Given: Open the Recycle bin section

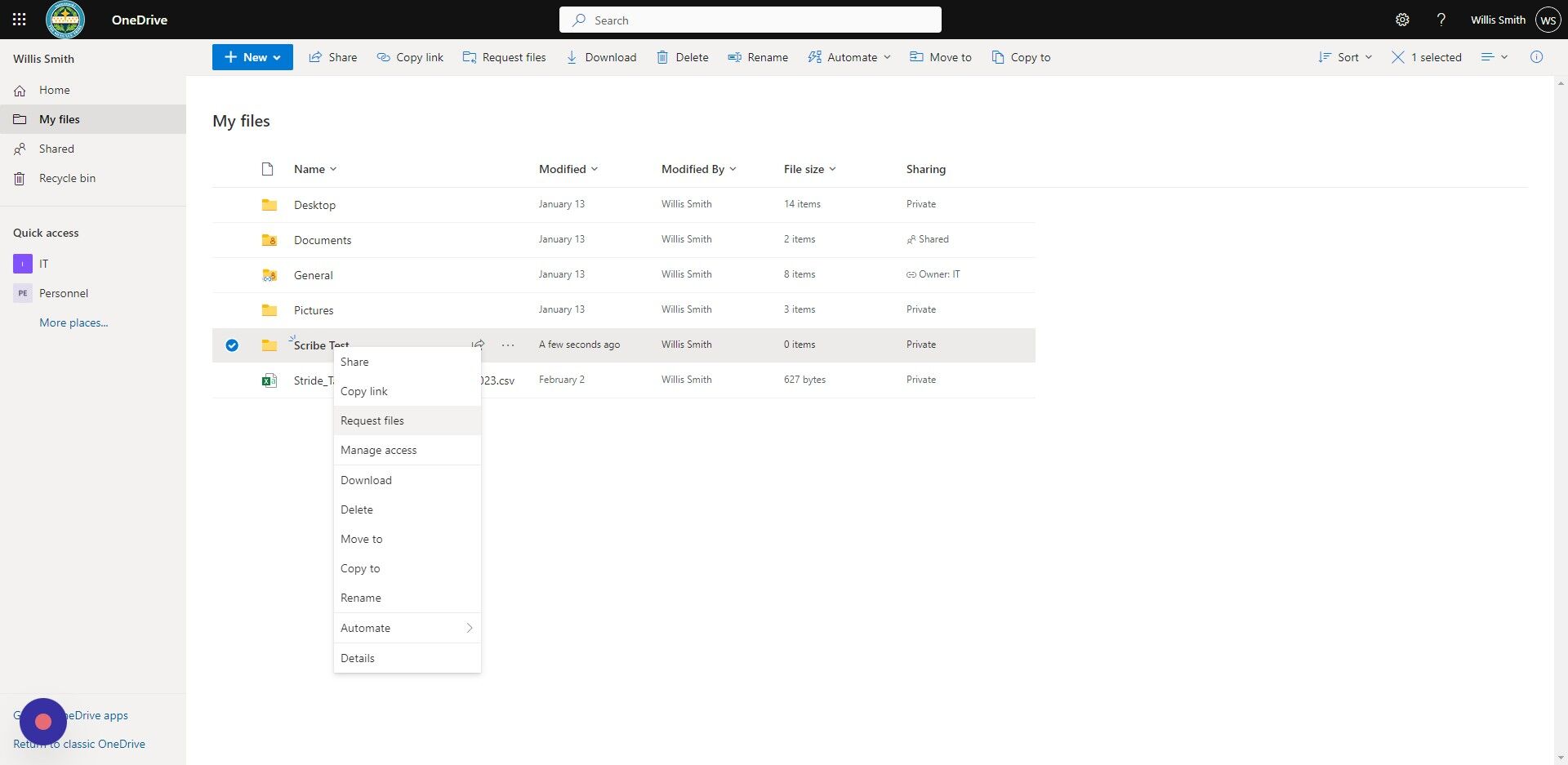Looking at the screenshot, I should pos(67,178).
